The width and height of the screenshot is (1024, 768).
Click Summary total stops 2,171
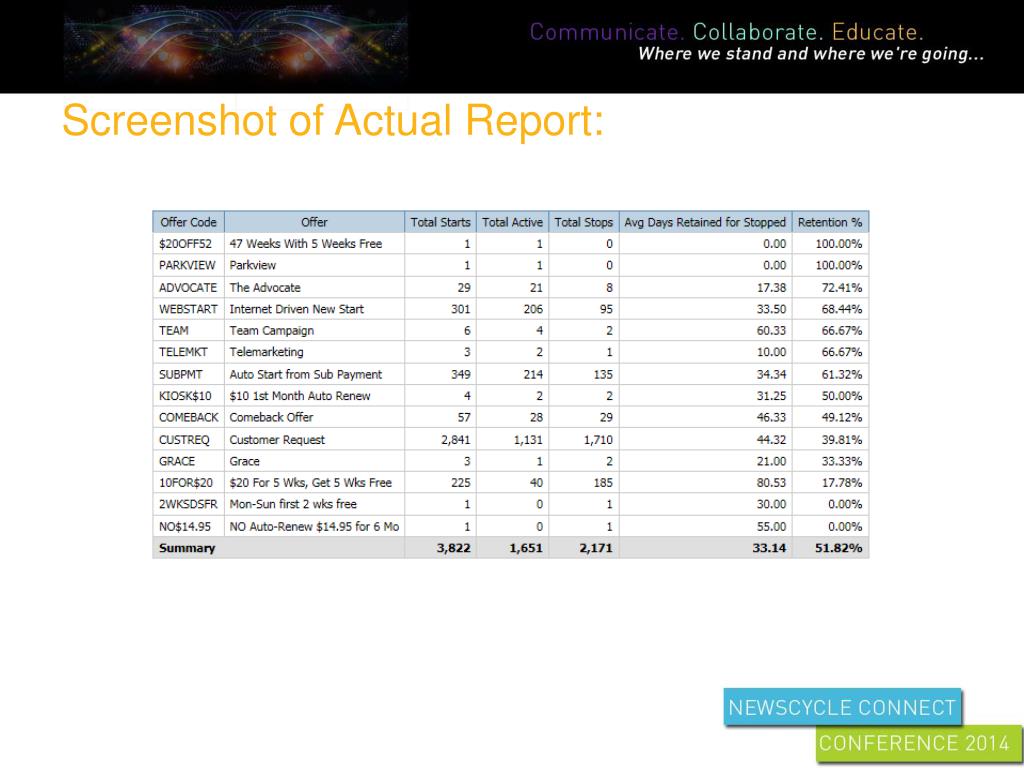pyautogui.click(x=596, y=548)
